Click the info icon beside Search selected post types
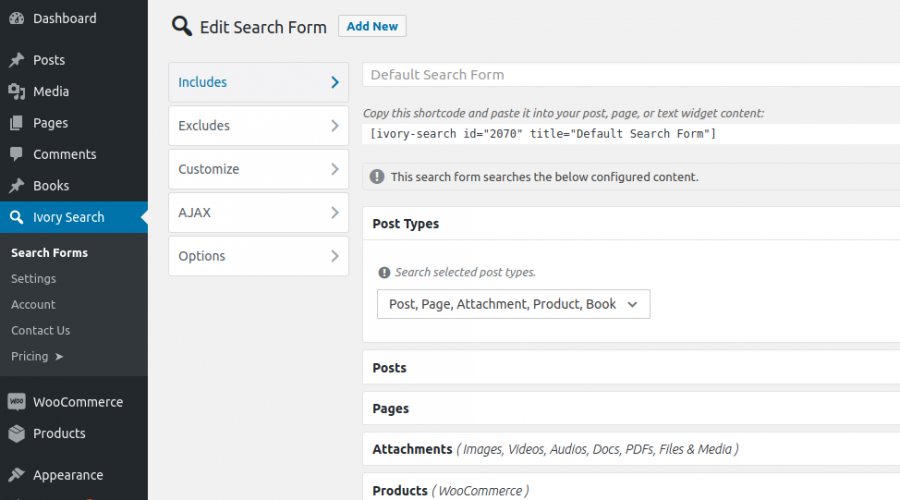Viewport: 900px width, 500px height. [385, 273]
